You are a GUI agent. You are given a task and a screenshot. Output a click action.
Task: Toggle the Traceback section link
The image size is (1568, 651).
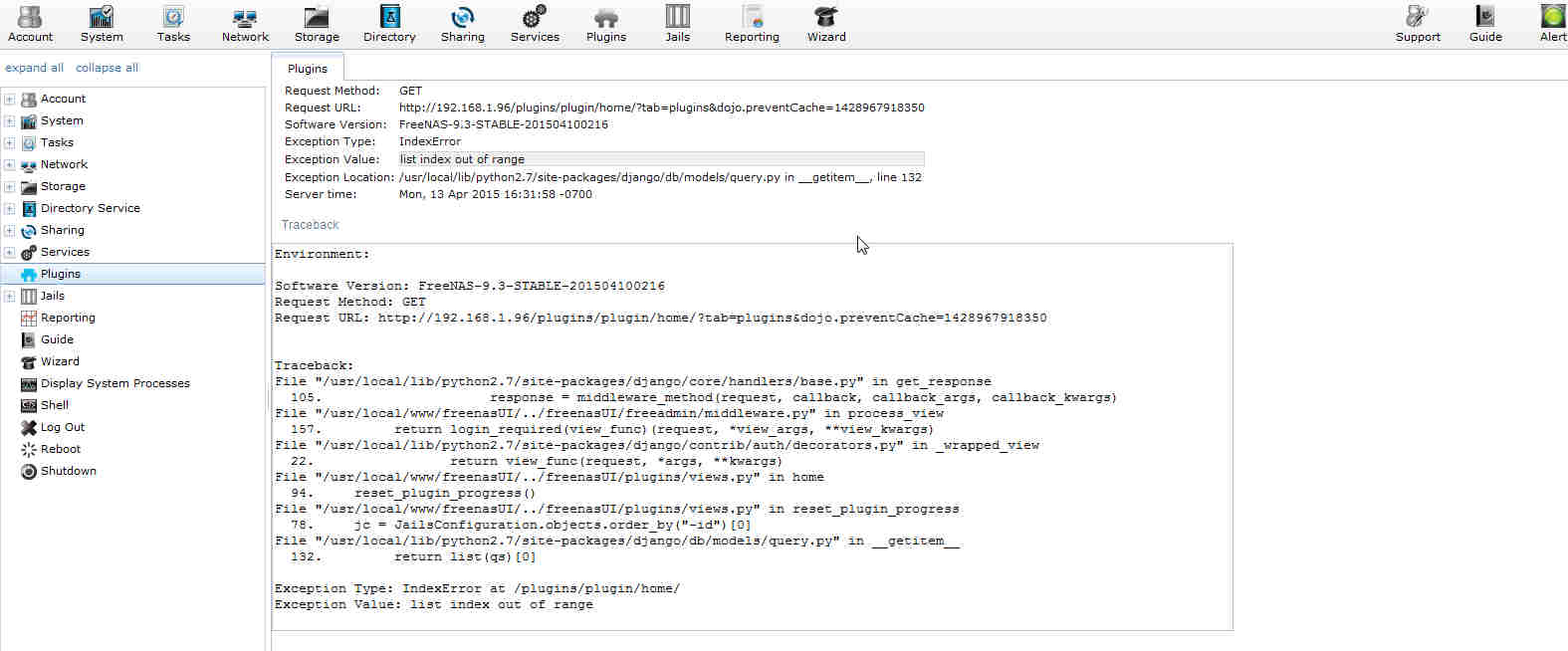[x=310, y=225]
